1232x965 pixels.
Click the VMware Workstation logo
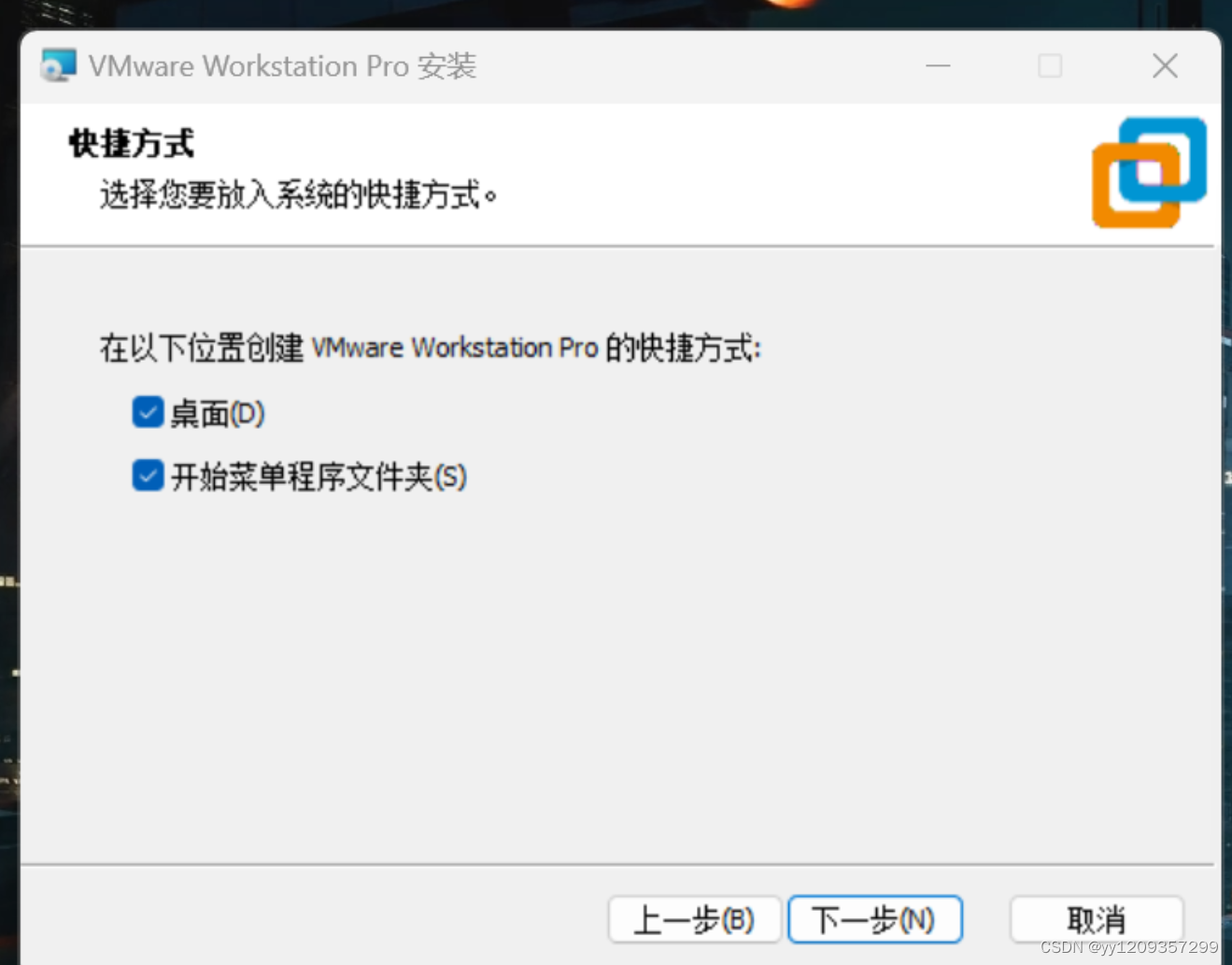pos(1149,172)
